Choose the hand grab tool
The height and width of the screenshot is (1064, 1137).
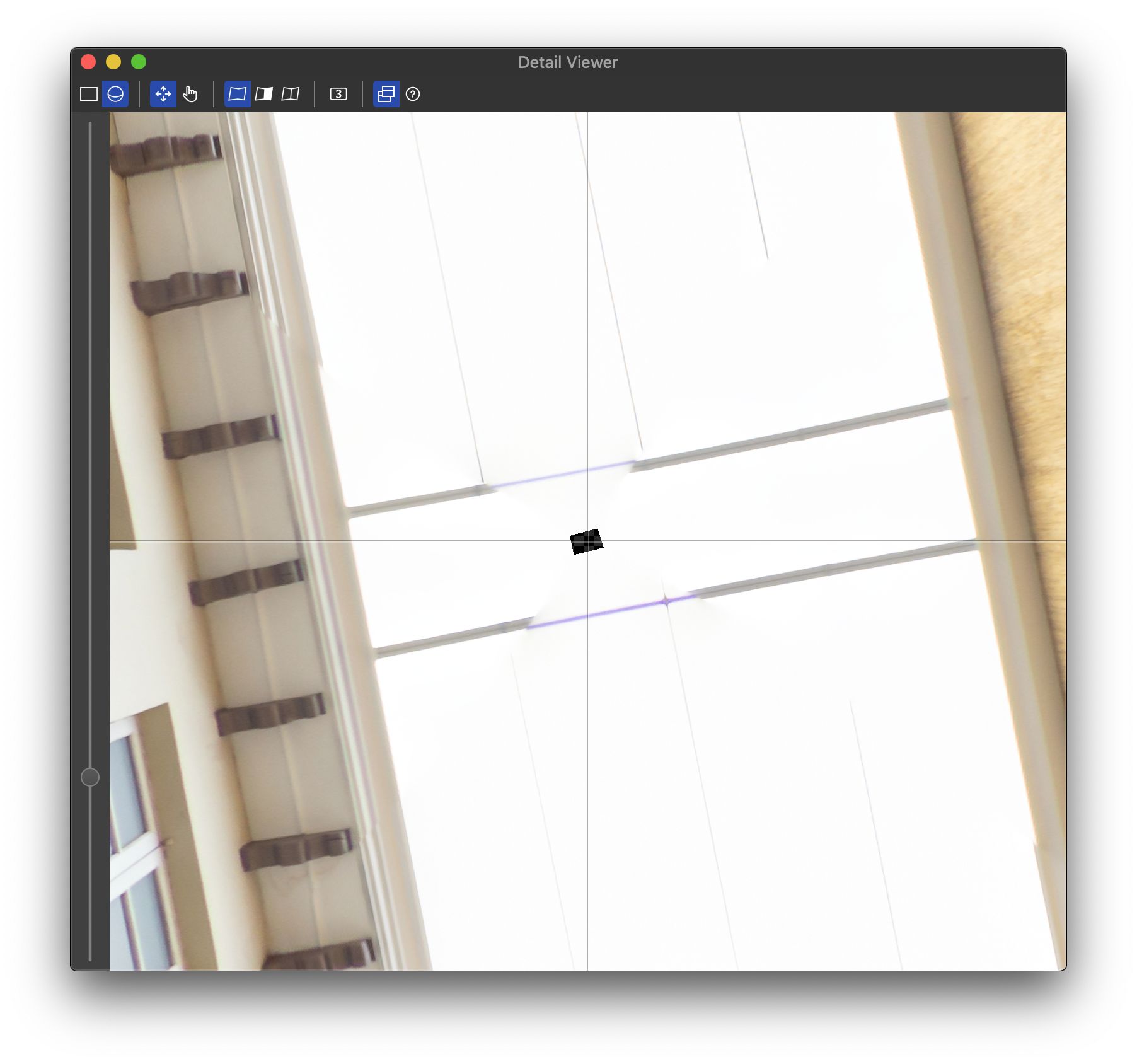(x=190, y=94)
